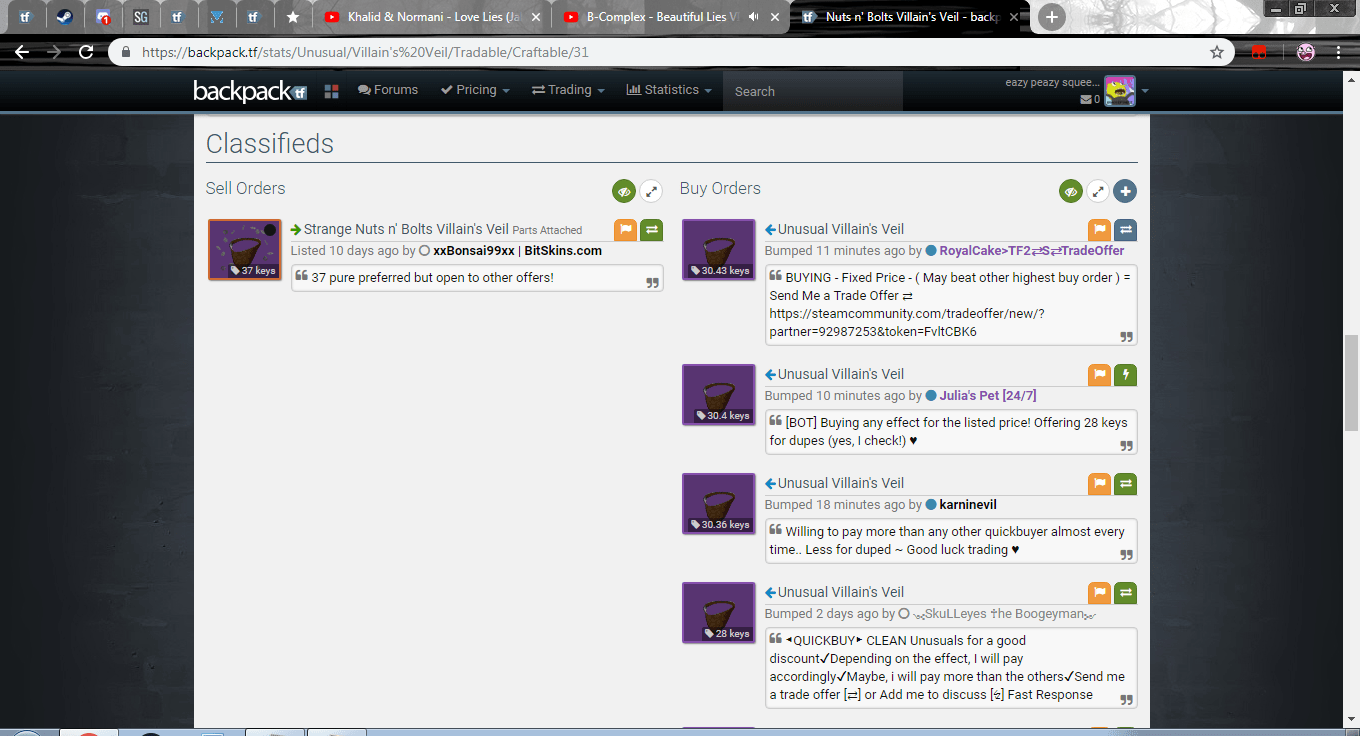Screen dimensions: 1360x736
Task: Switch to the SG pinned tab
Action: (x=140, y=17)
